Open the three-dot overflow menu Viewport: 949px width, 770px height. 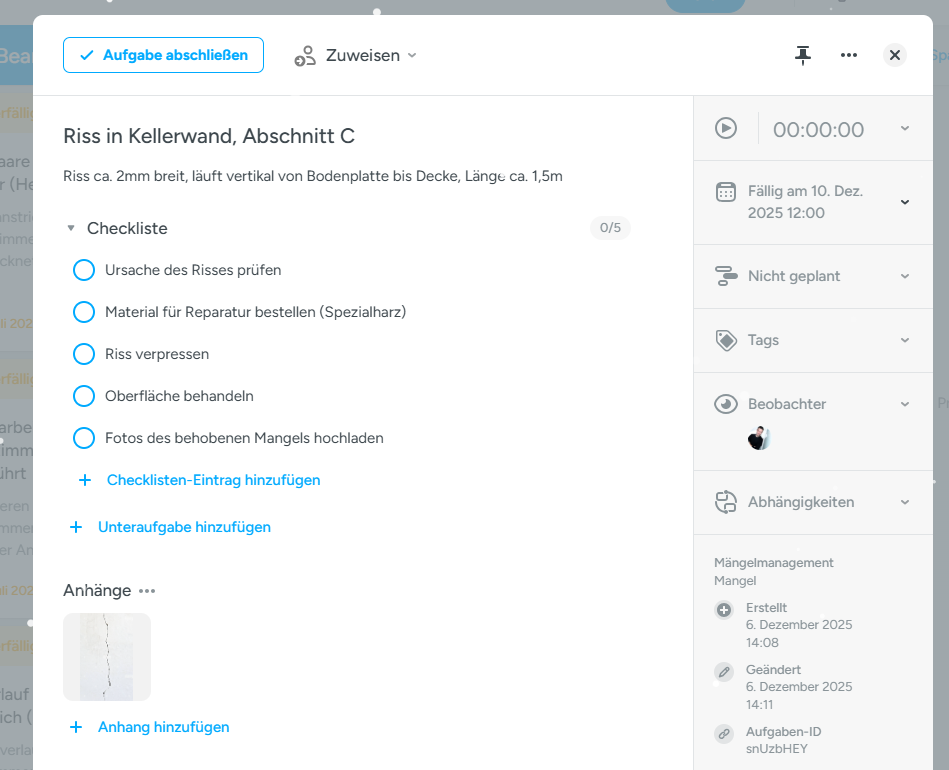coord(848,55)
